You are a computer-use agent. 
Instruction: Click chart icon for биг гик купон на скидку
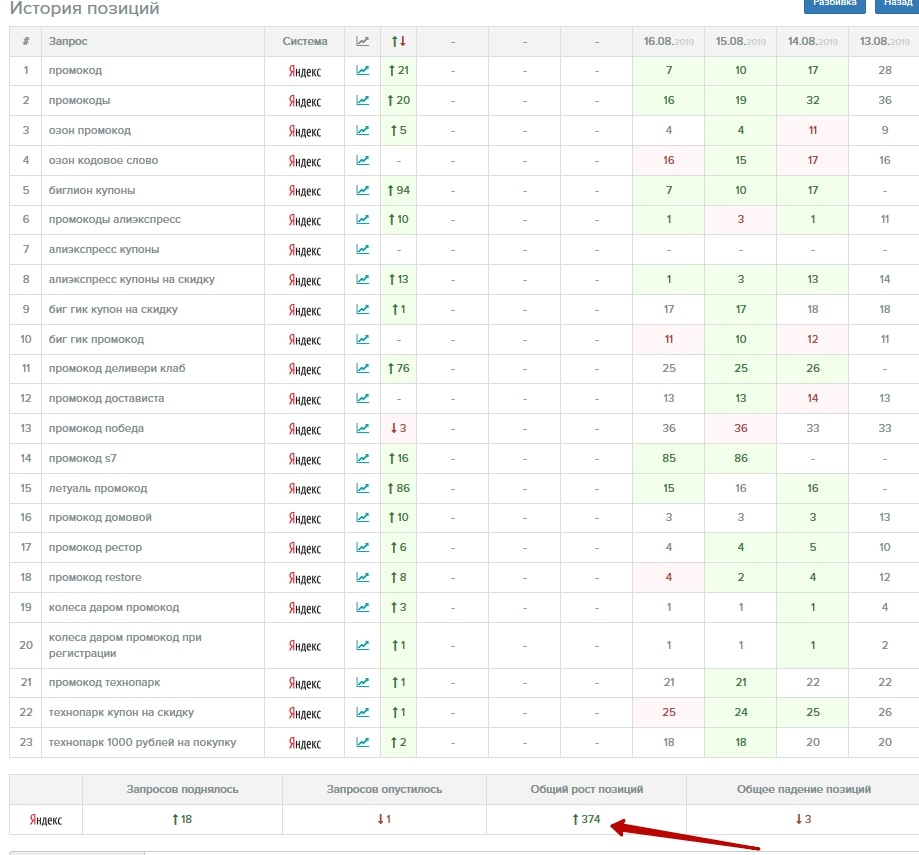point(363,309)
